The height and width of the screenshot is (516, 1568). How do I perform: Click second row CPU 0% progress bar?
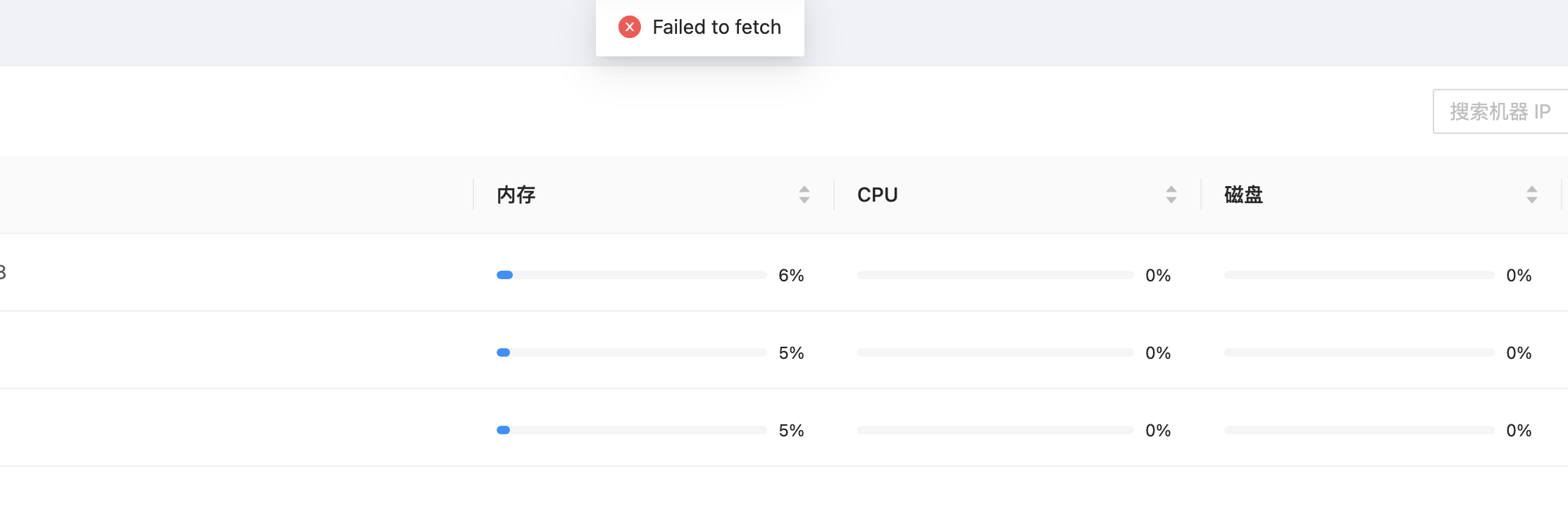point(995,352)
